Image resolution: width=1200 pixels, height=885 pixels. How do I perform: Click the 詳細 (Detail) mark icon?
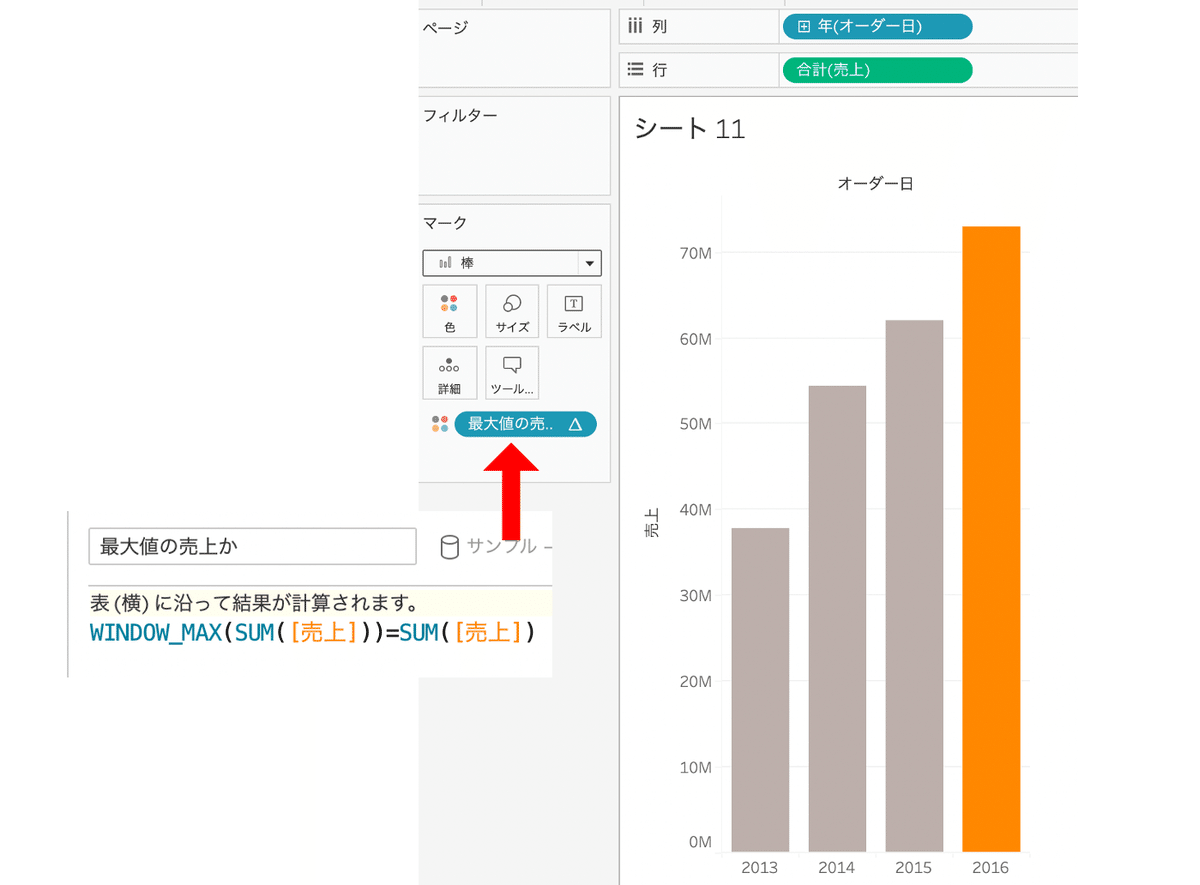tap(449, 372)
